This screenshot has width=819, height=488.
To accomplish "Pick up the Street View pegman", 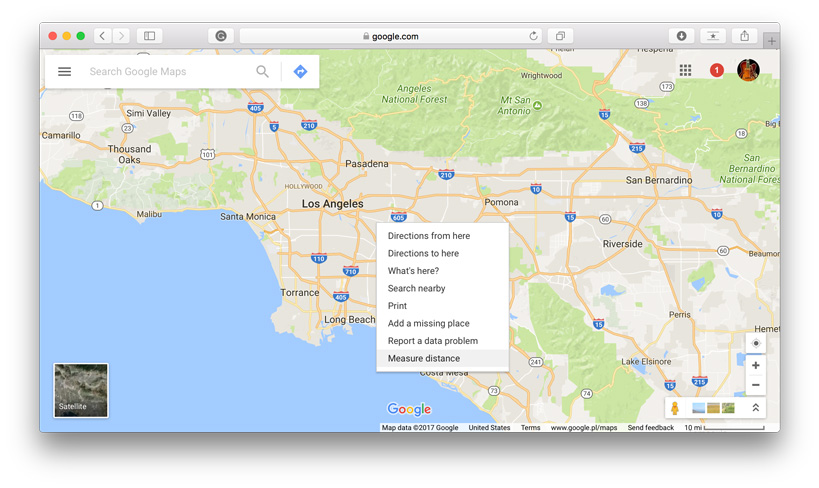I will (x=676, y=408).
